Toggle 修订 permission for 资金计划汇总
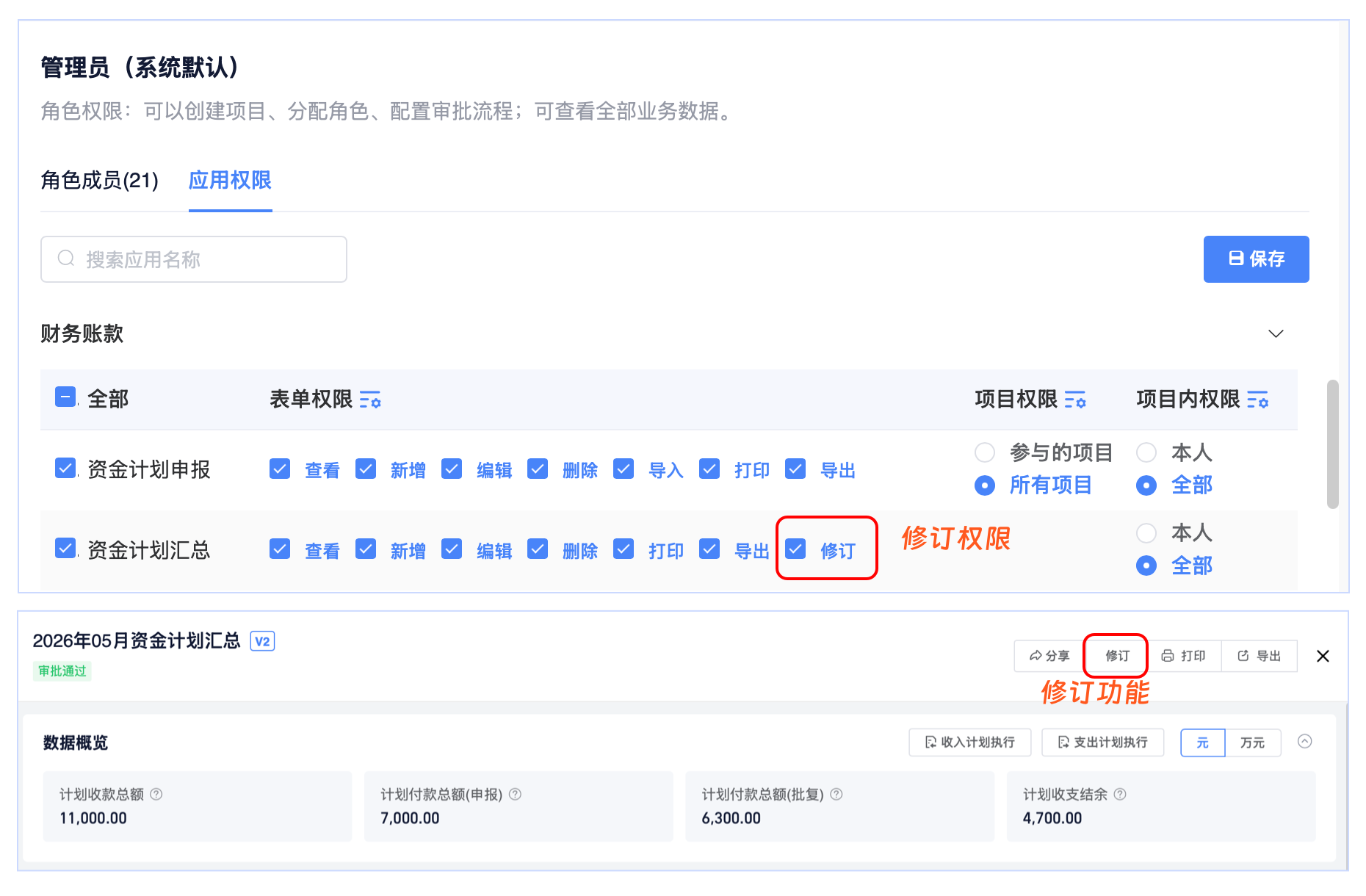This screenshot has width=1366, height=896. [795, 549]
